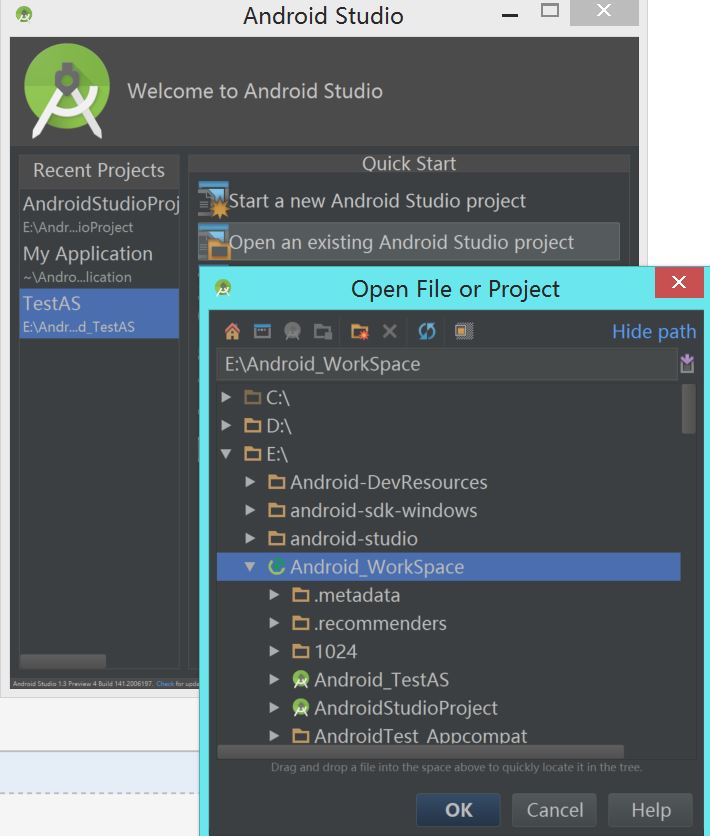
Task: Click the Delete (X) toolbar icon
Action: click(390, 331)
